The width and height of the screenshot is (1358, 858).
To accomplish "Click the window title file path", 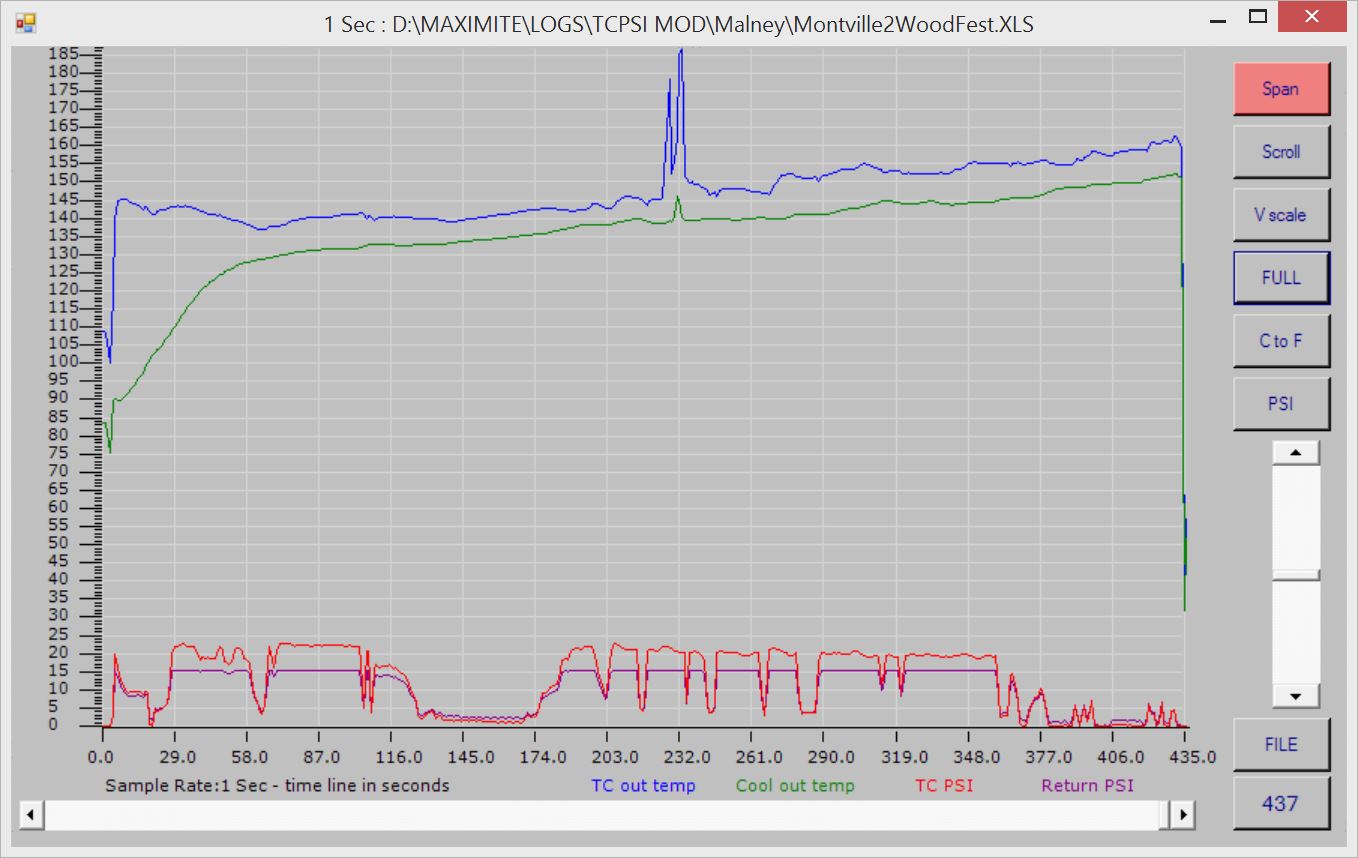I will 712,24.
